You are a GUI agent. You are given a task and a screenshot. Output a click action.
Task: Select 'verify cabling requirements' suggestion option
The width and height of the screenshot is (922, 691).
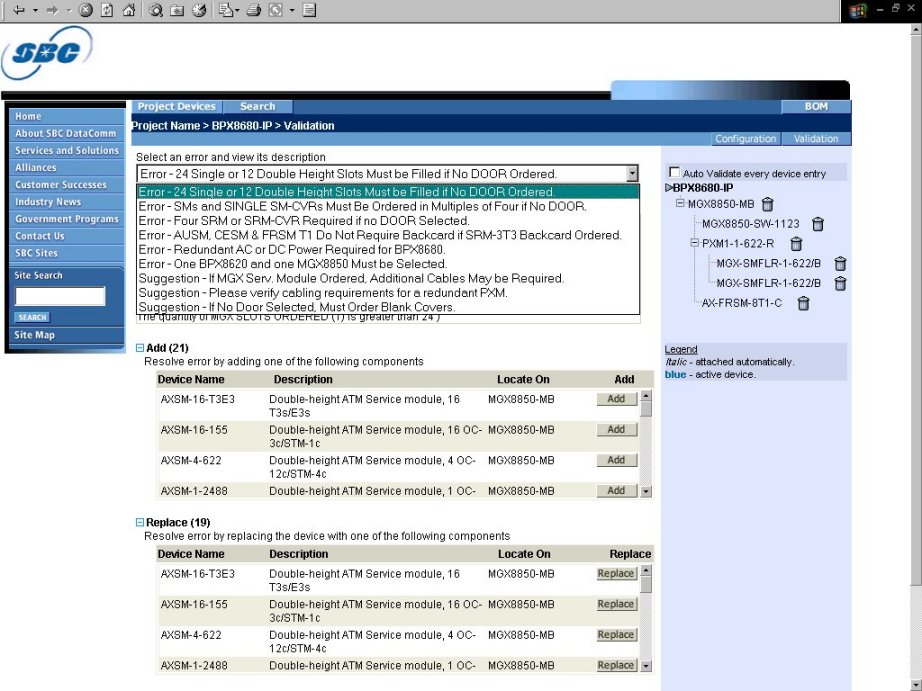point(388,293)
